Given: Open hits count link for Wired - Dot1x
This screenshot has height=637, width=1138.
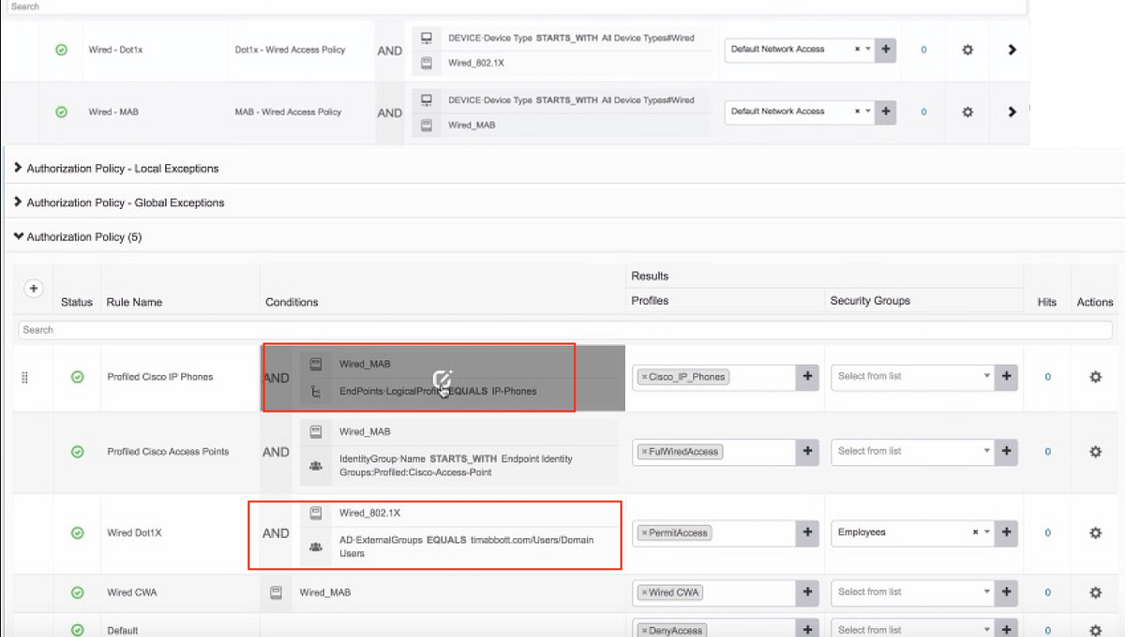Looking at the screenshot, I should tap(923, 50).
